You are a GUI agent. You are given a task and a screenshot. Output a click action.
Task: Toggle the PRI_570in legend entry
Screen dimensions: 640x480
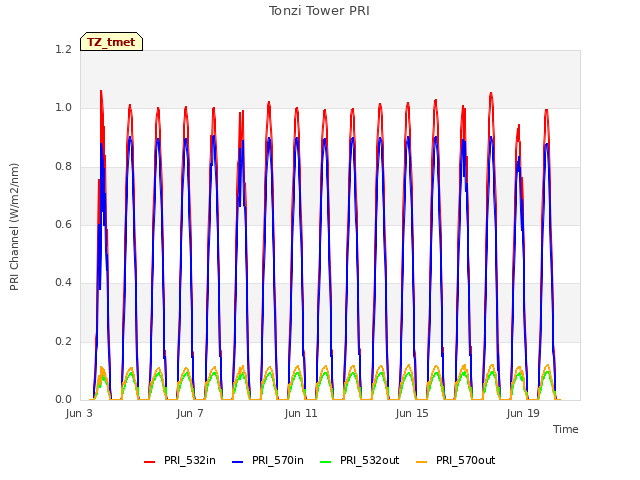(268, 461)
